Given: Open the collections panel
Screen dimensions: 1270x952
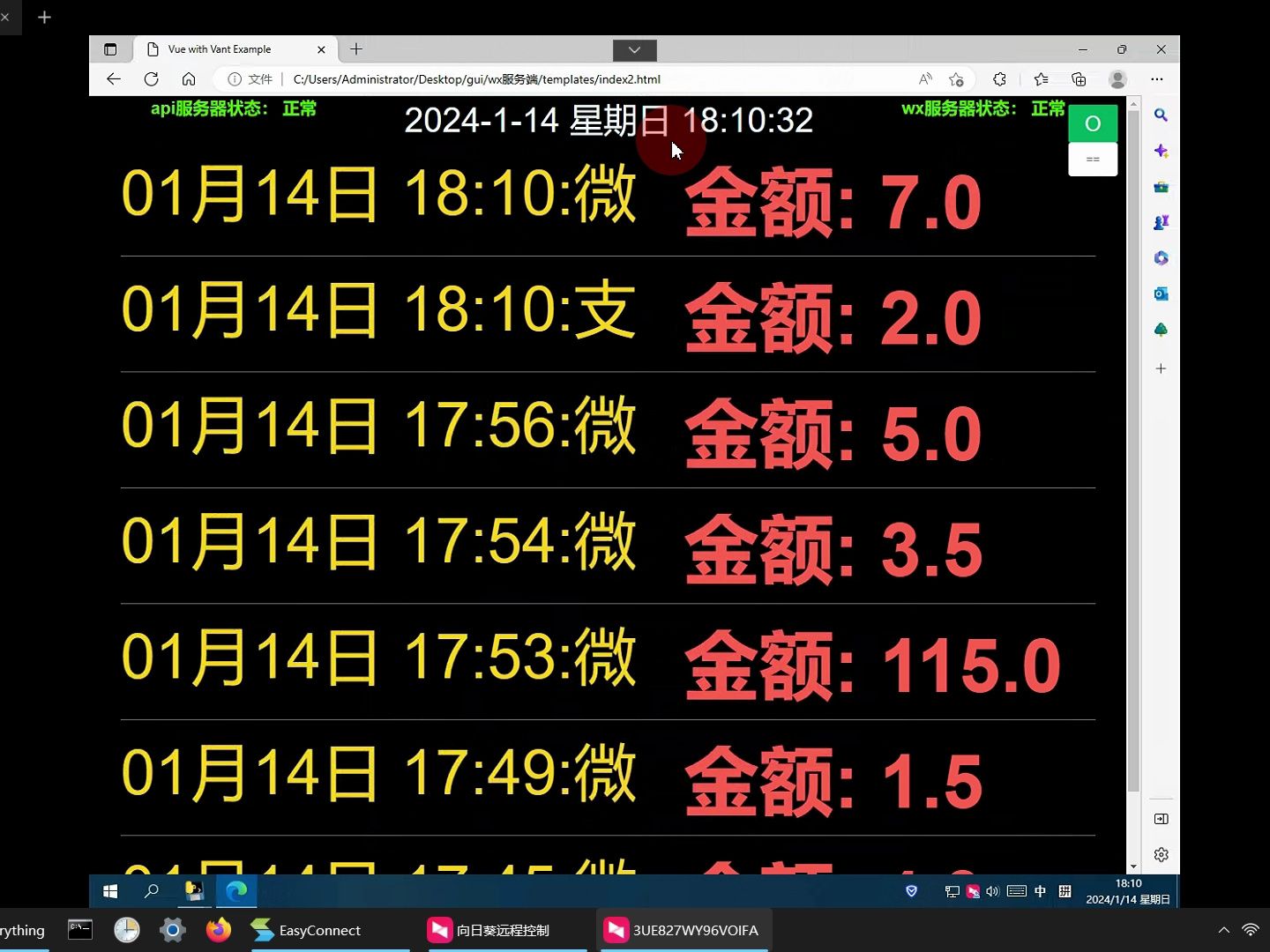Looking at the screenshot, I should (x=1079, y=79).
